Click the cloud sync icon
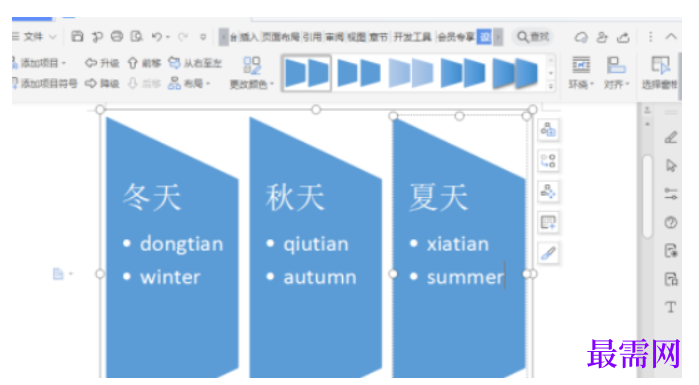The height and width of the screenshot is (385, 699). pyautogui.click(x=580, y=37)
